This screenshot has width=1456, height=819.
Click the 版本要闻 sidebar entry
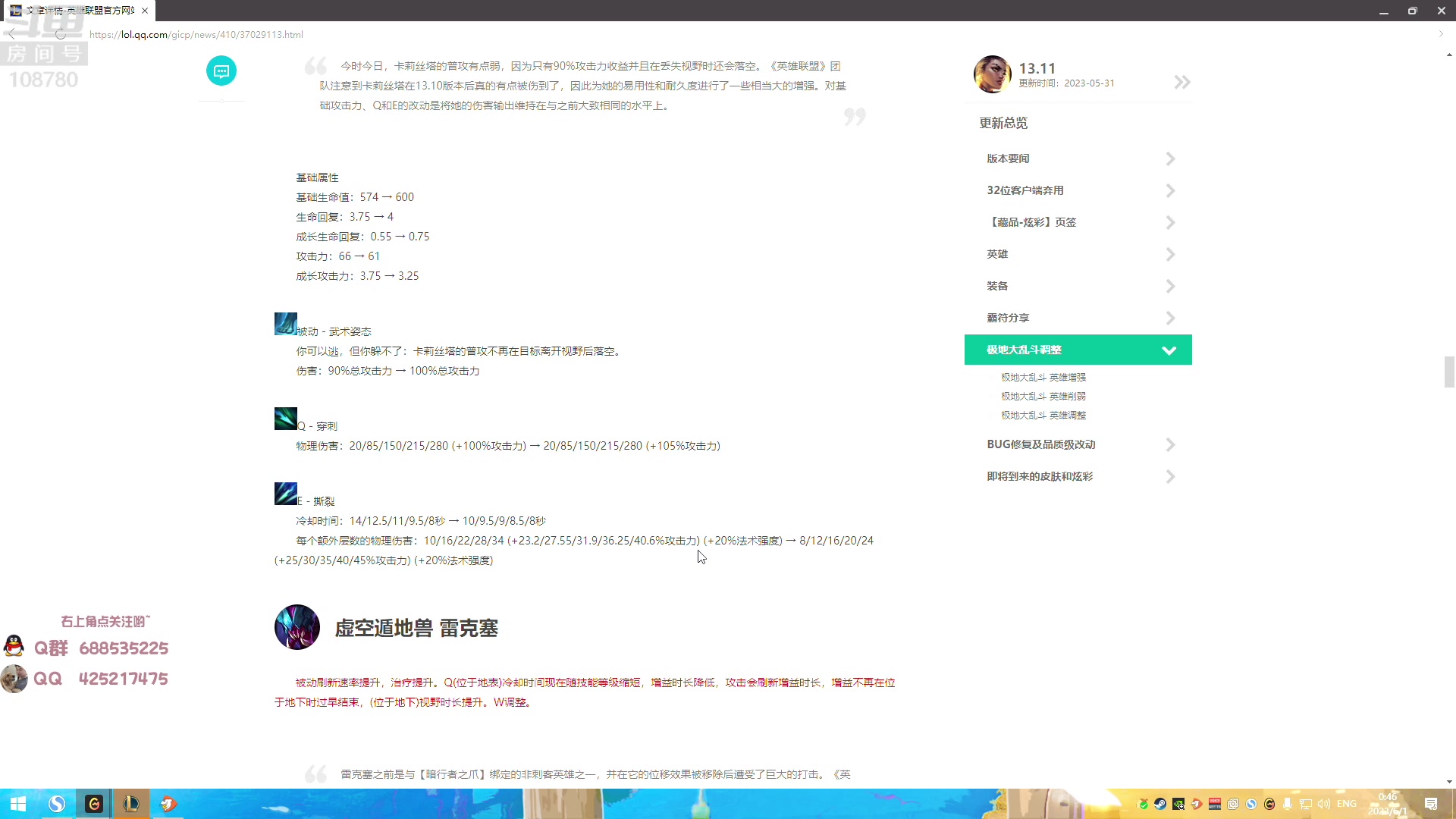1007,158
